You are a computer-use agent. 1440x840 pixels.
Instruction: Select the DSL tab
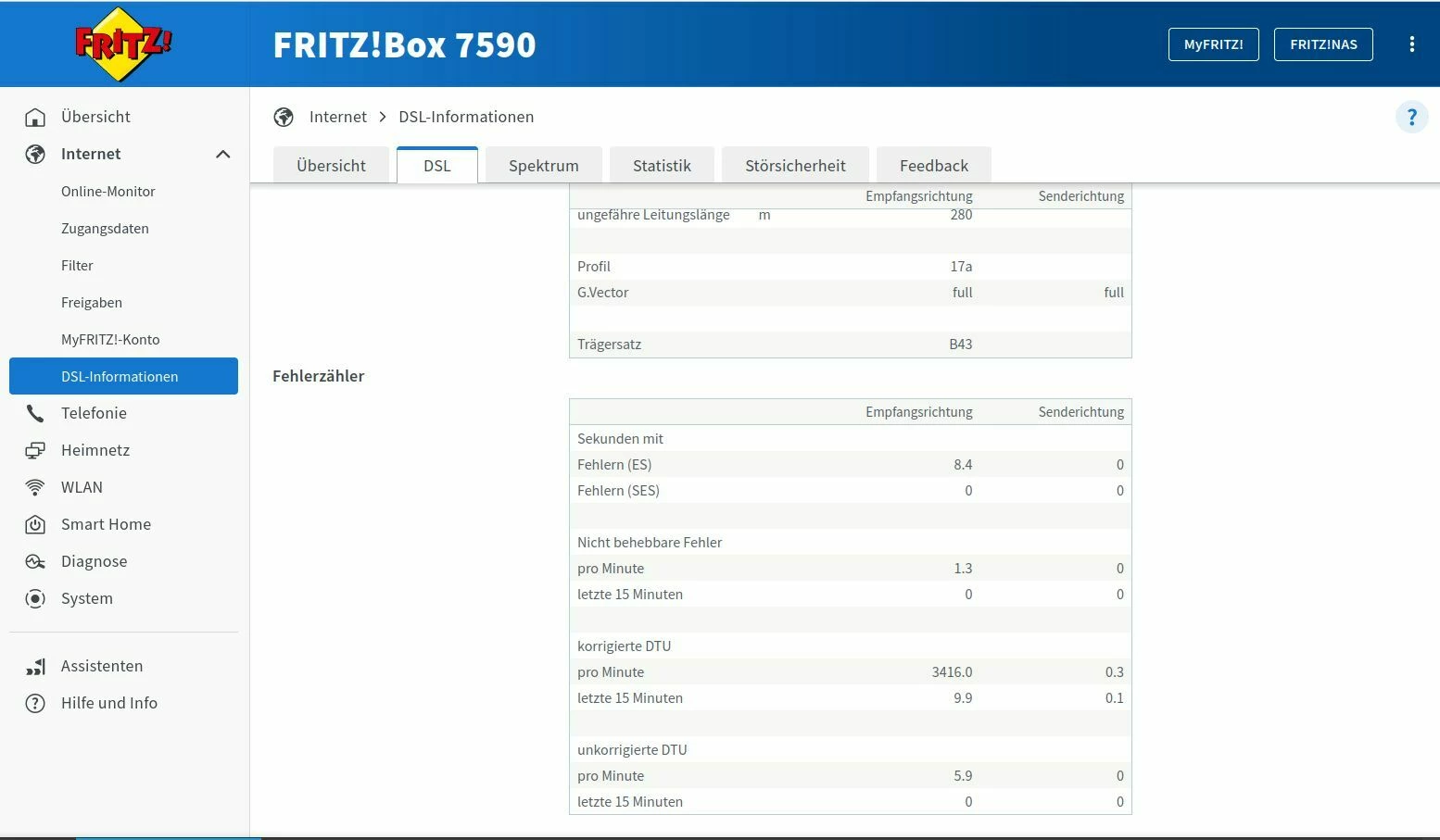click(x=437, y=166)
